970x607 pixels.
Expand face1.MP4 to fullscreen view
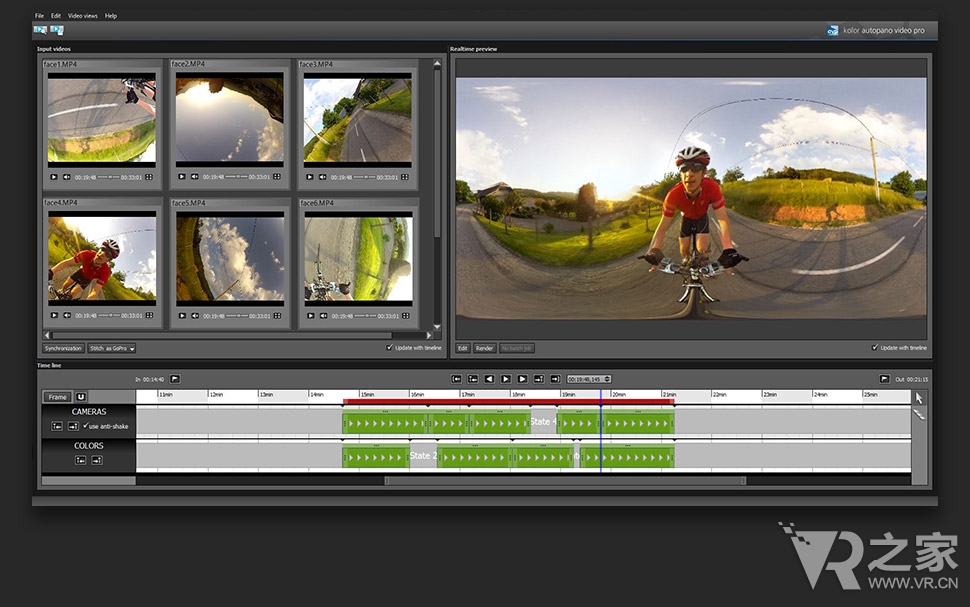(x=149, y=177)
